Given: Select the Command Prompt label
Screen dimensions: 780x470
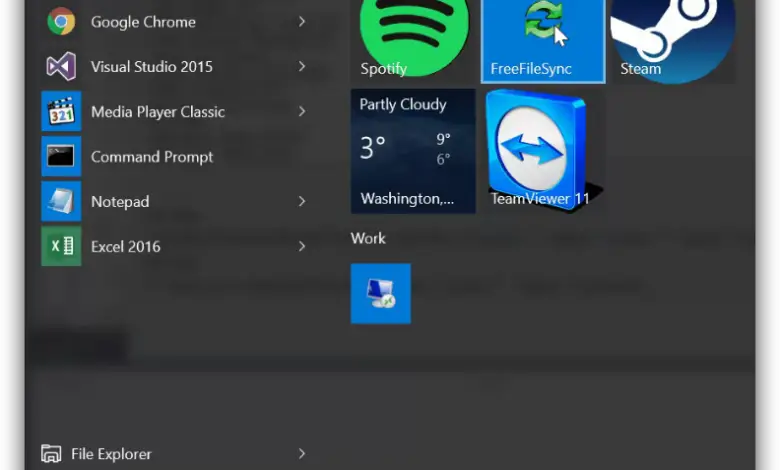Looking at the screenshot, I should pyautogui.click(x=152, y=157).
